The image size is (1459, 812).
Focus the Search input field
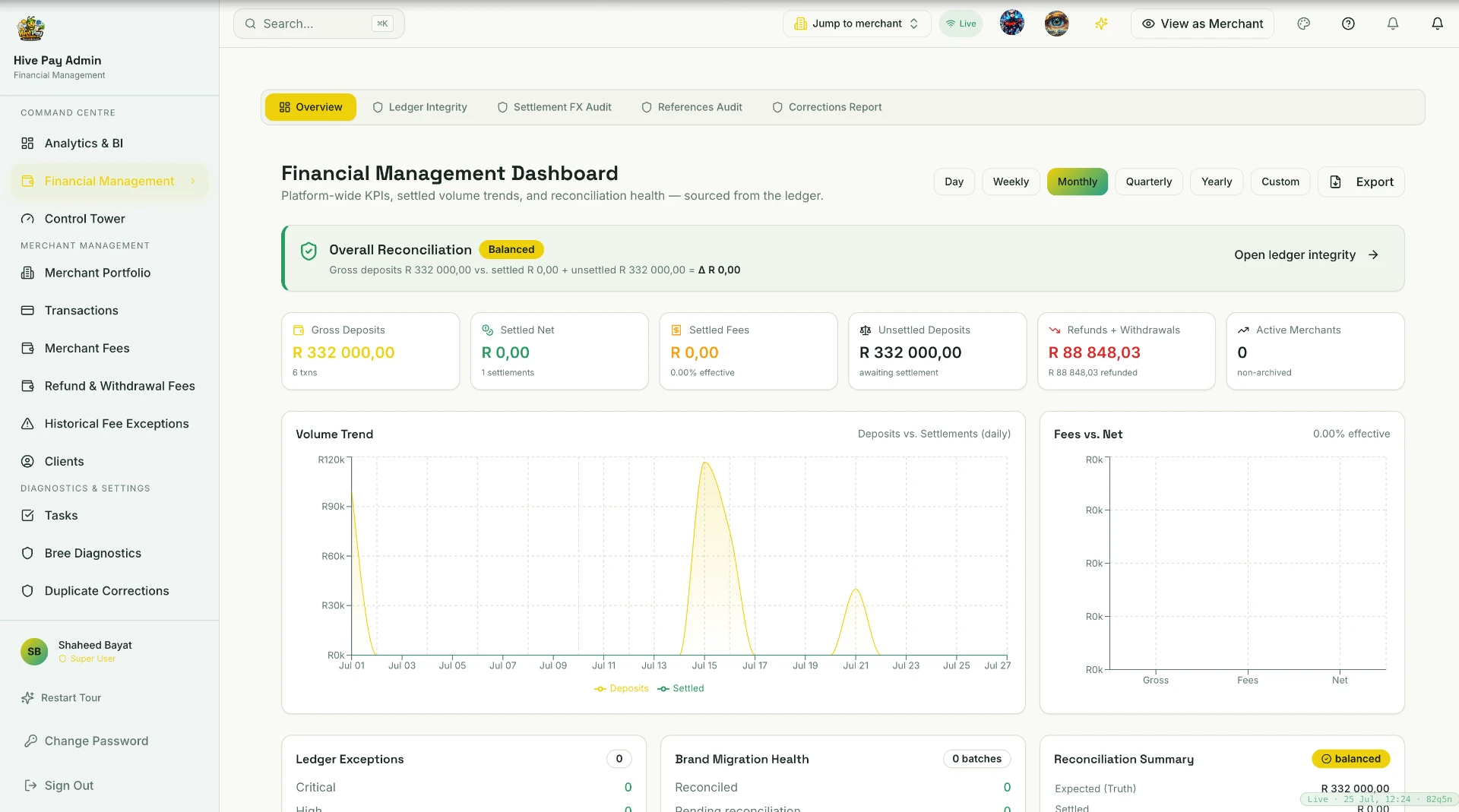tap(318, 24)
